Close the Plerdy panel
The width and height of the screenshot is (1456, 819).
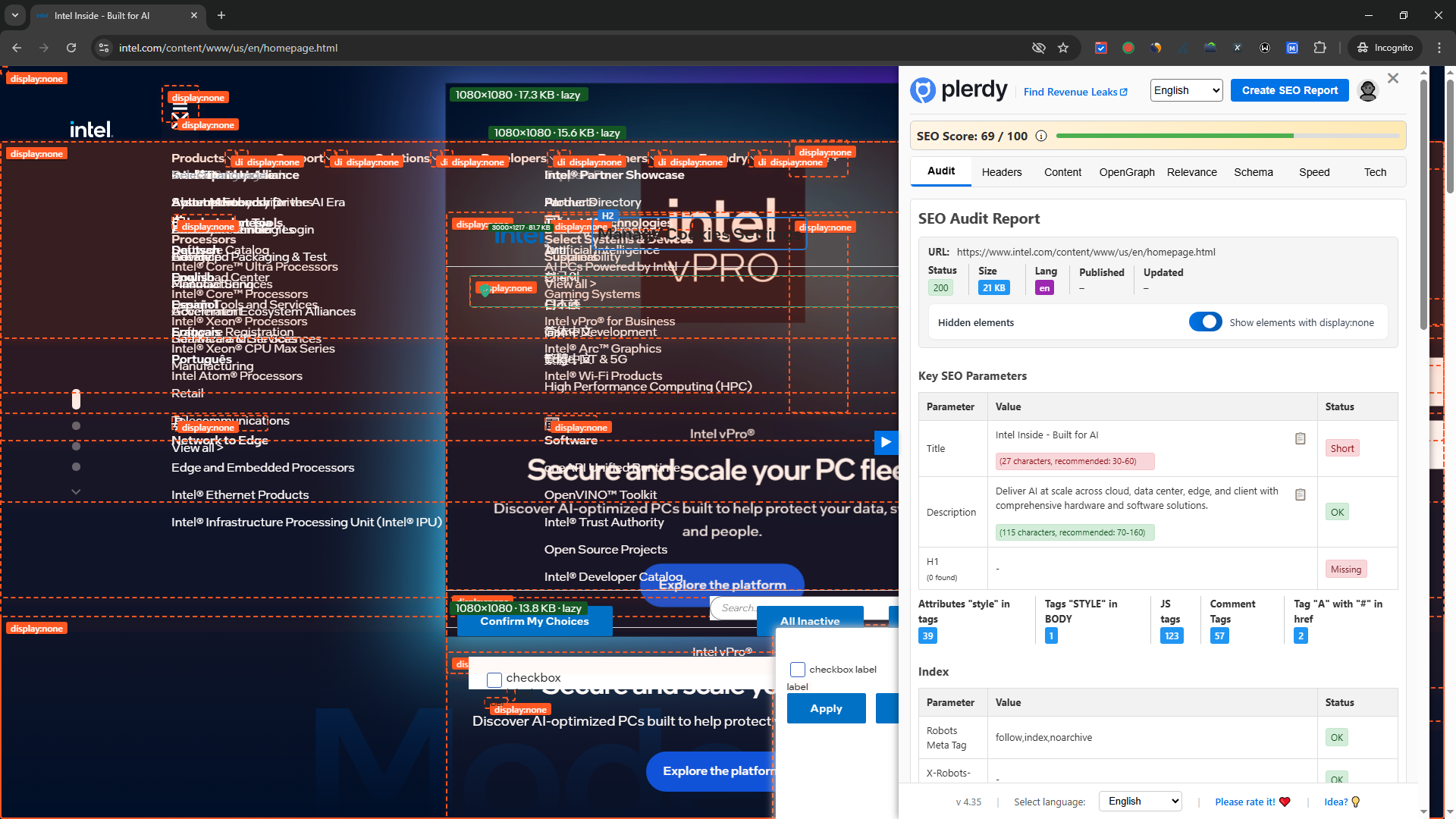click(1393, 79)
